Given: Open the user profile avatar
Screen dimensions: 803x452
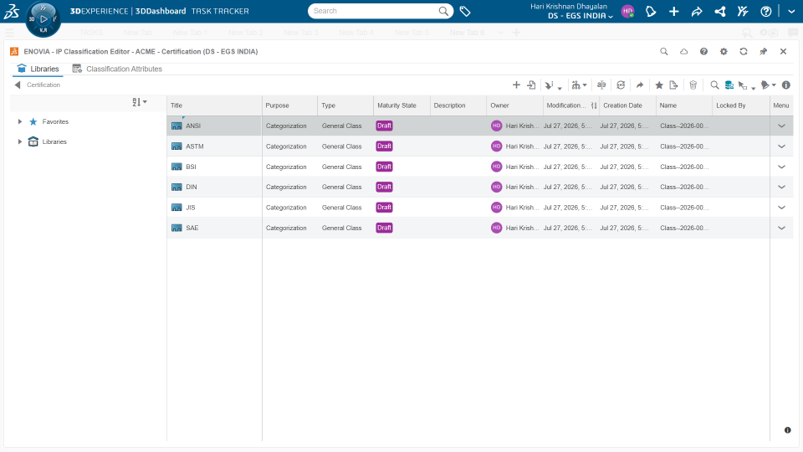Looking at the screenshot, I should tap(628, 11).
